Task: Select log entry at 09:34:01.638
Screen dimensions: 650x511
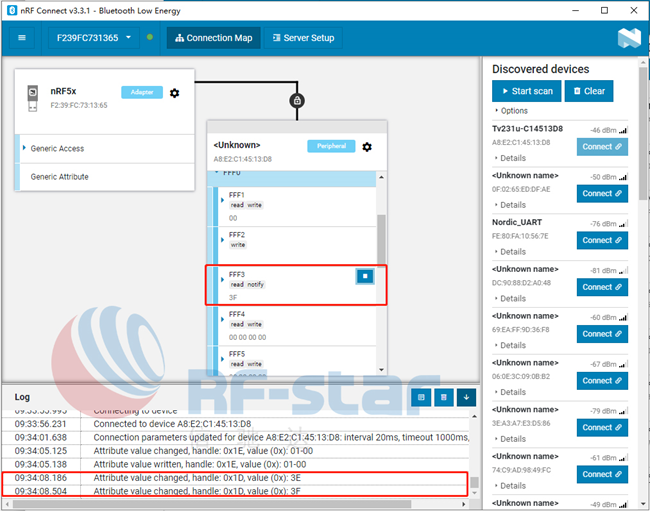Action: coord(235,438)
